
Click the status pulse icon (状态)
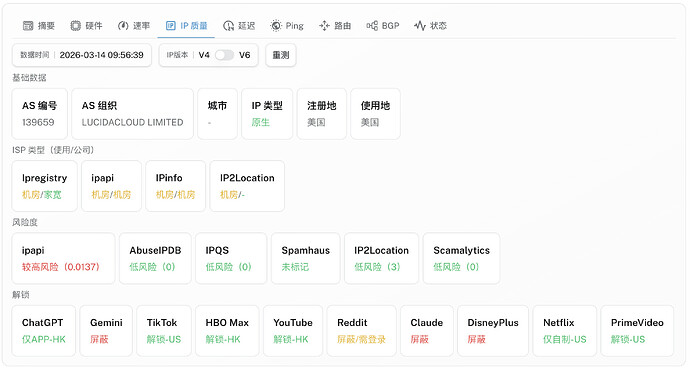(x=420, y=26)
